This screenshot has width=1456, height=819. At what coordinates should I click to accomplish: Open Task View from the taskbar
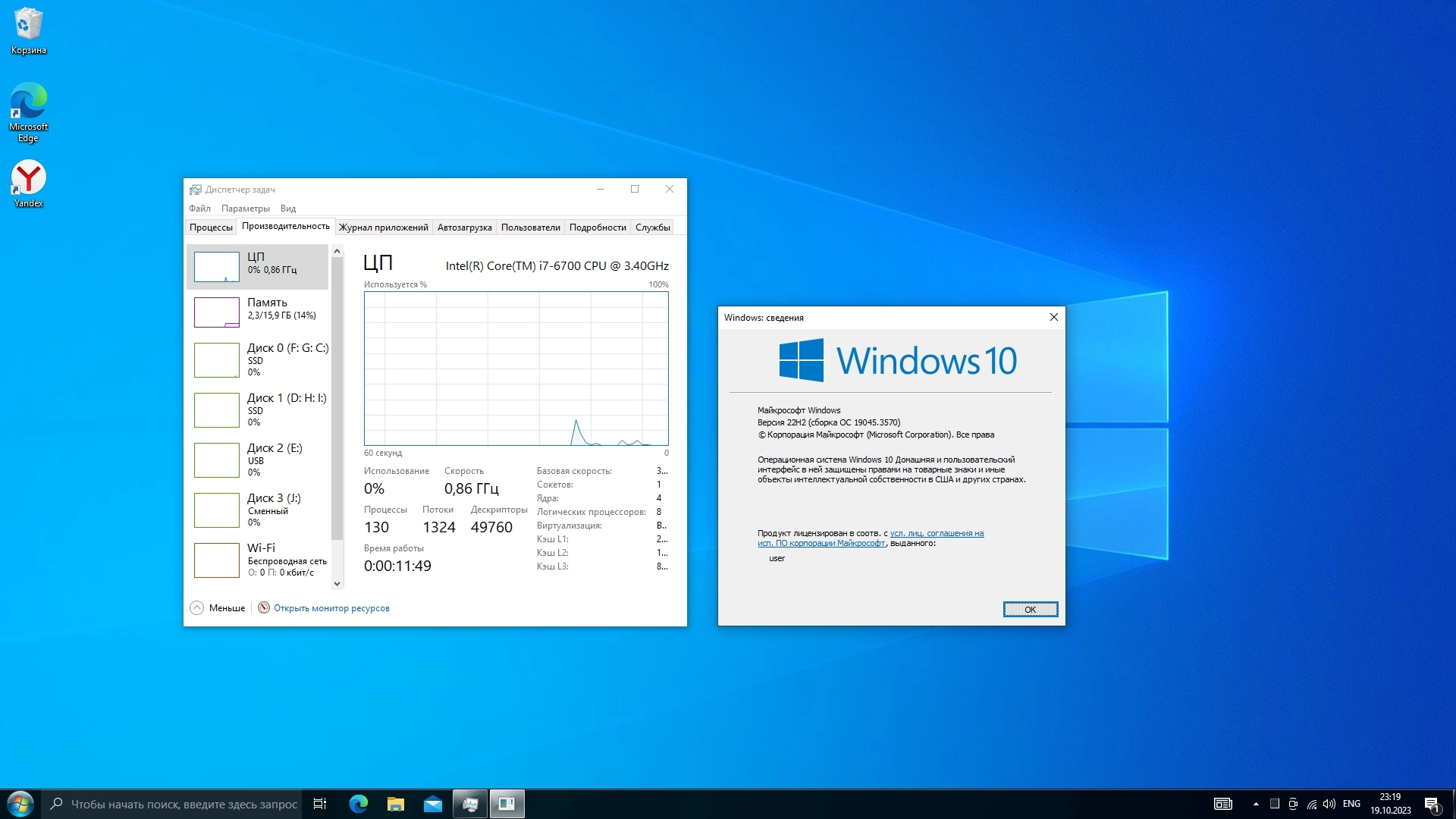(320, 804)
